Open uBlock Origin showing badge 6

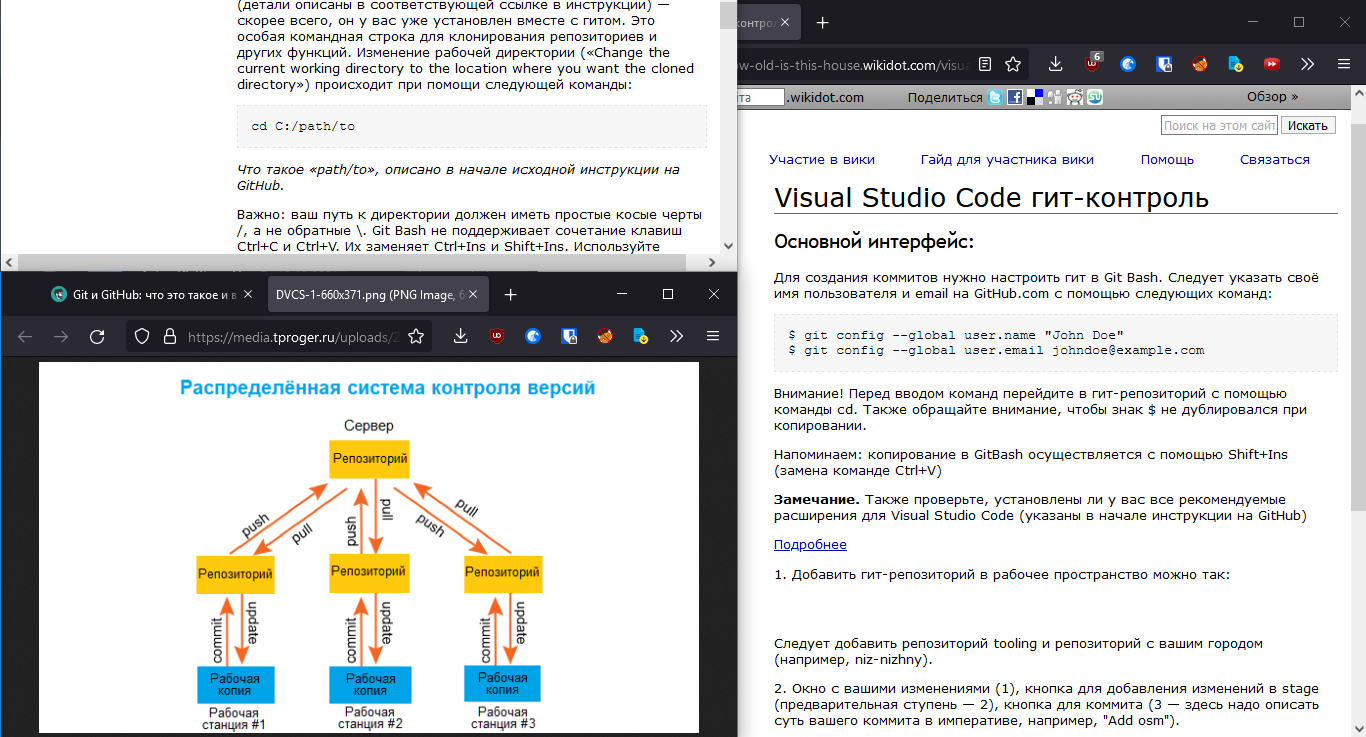(1093, 62)
